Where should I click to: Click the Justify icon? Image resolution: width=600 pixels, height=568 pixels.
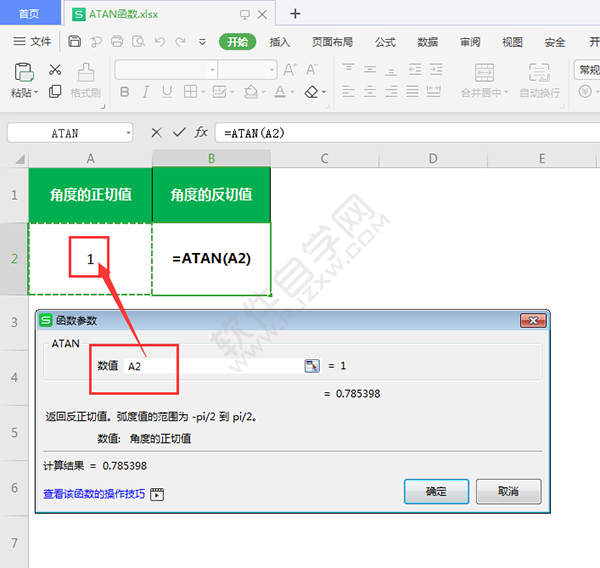click(x=412, y=91)
